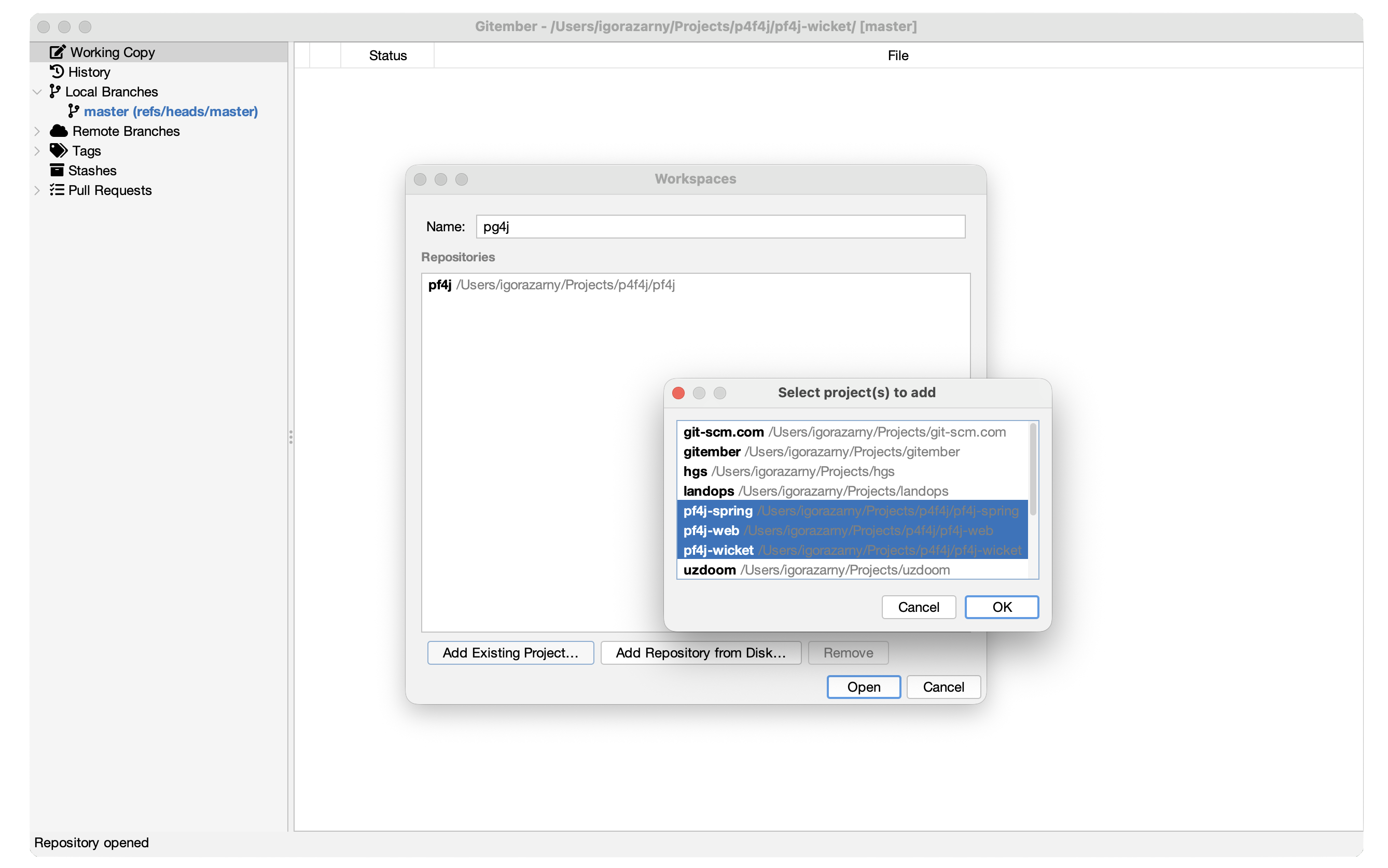Click the workspace Name input field
This screenshot has height=868, width=1388.
720,227
